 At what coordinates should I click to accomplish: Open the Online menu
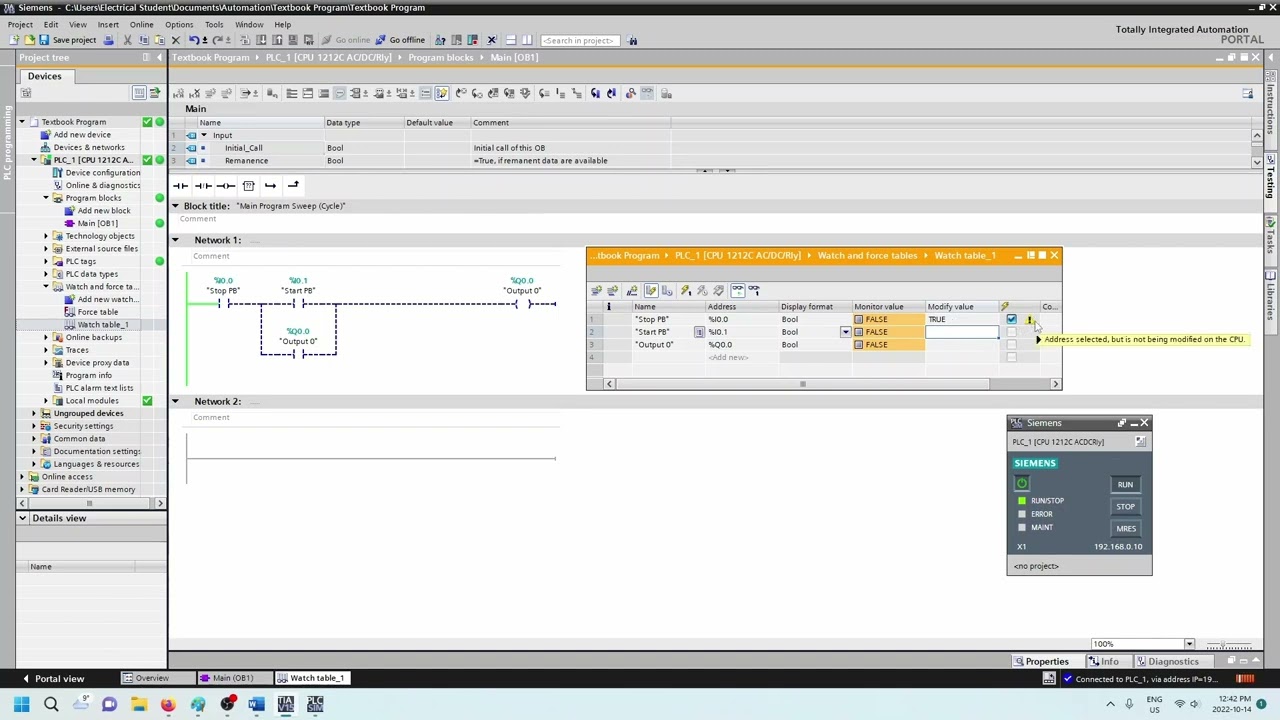pos(141,24)
